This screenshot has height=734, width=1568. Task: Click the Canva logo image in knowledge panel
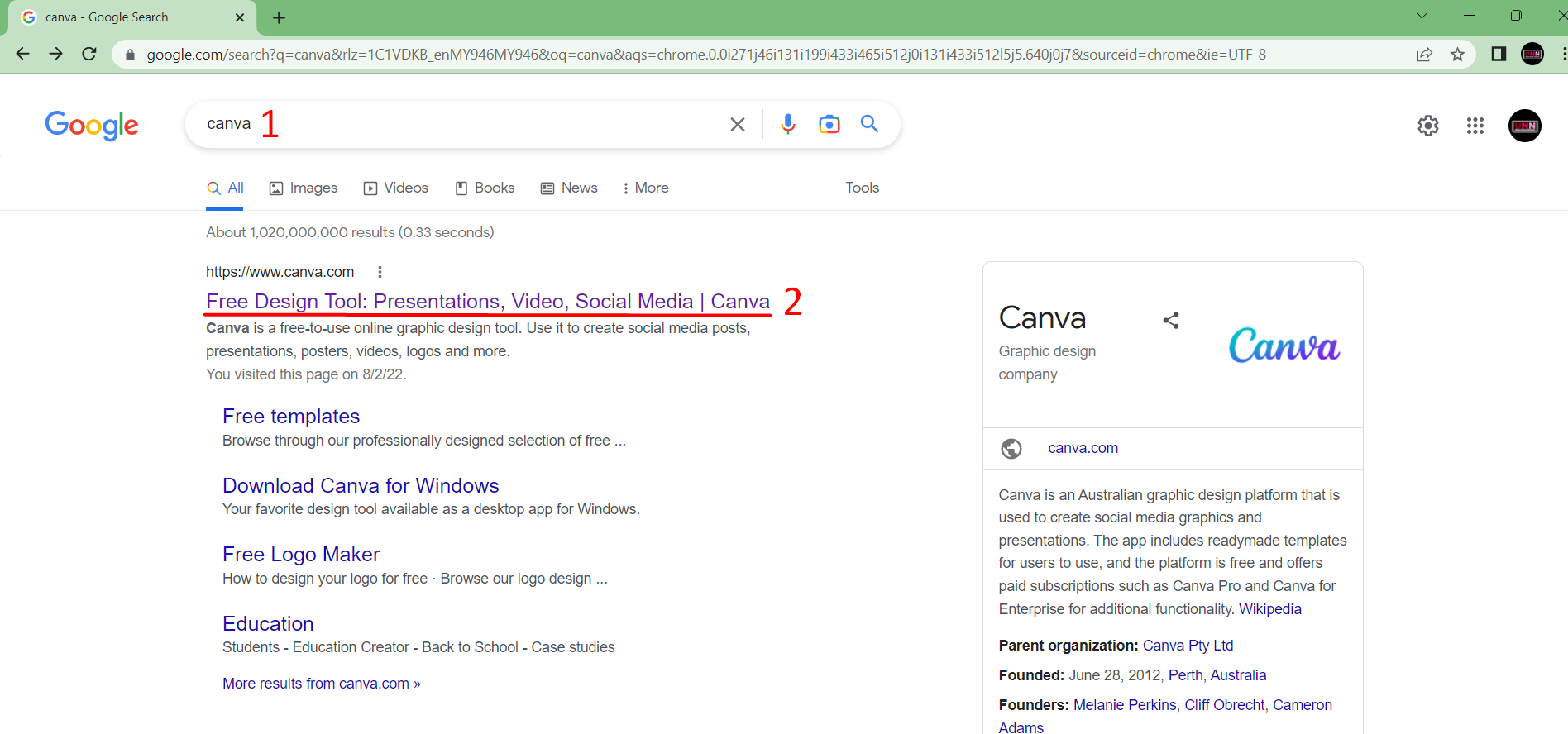click(x=1284, y=346)
